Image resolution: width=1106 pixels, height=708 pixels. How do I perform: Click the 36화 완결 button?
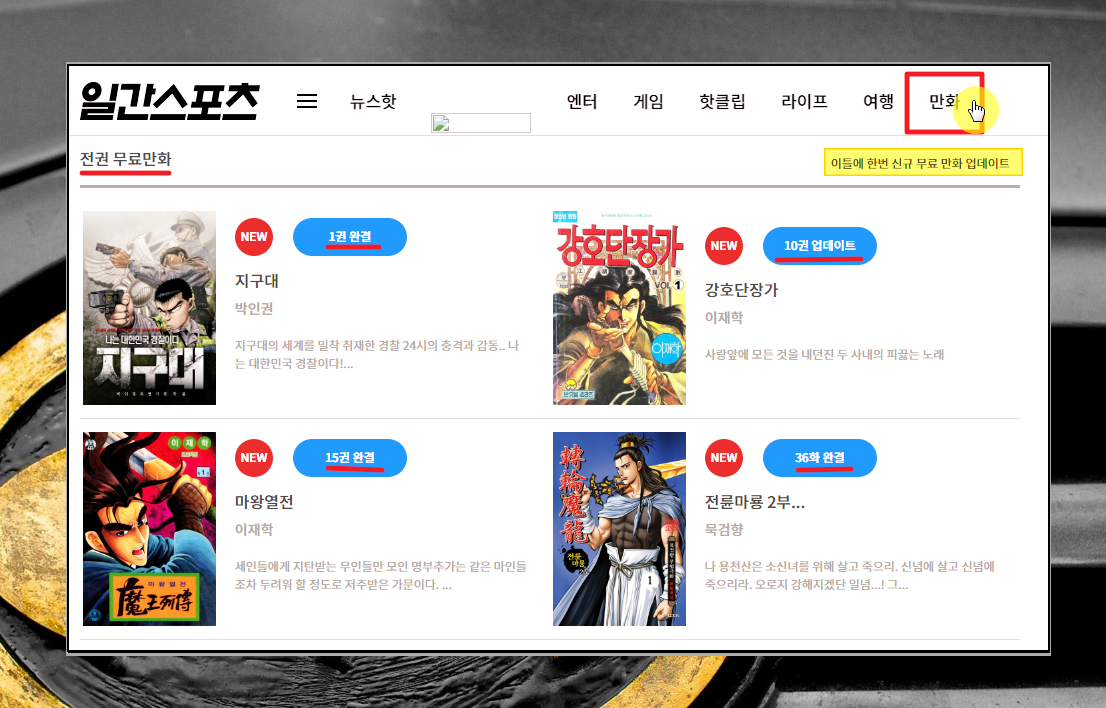click(x=820, y=458)
